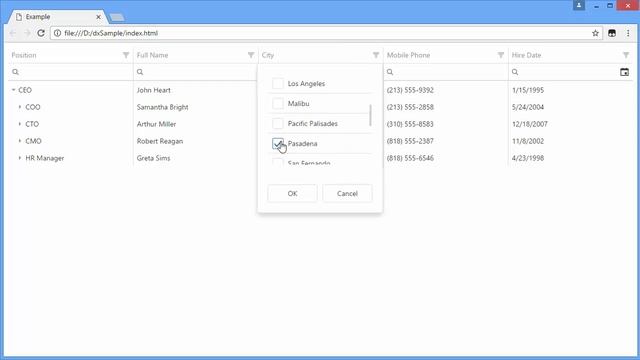Reload the page in the browser
The image size is (640, 360).
pyautogui.click(x=41, y=33)
